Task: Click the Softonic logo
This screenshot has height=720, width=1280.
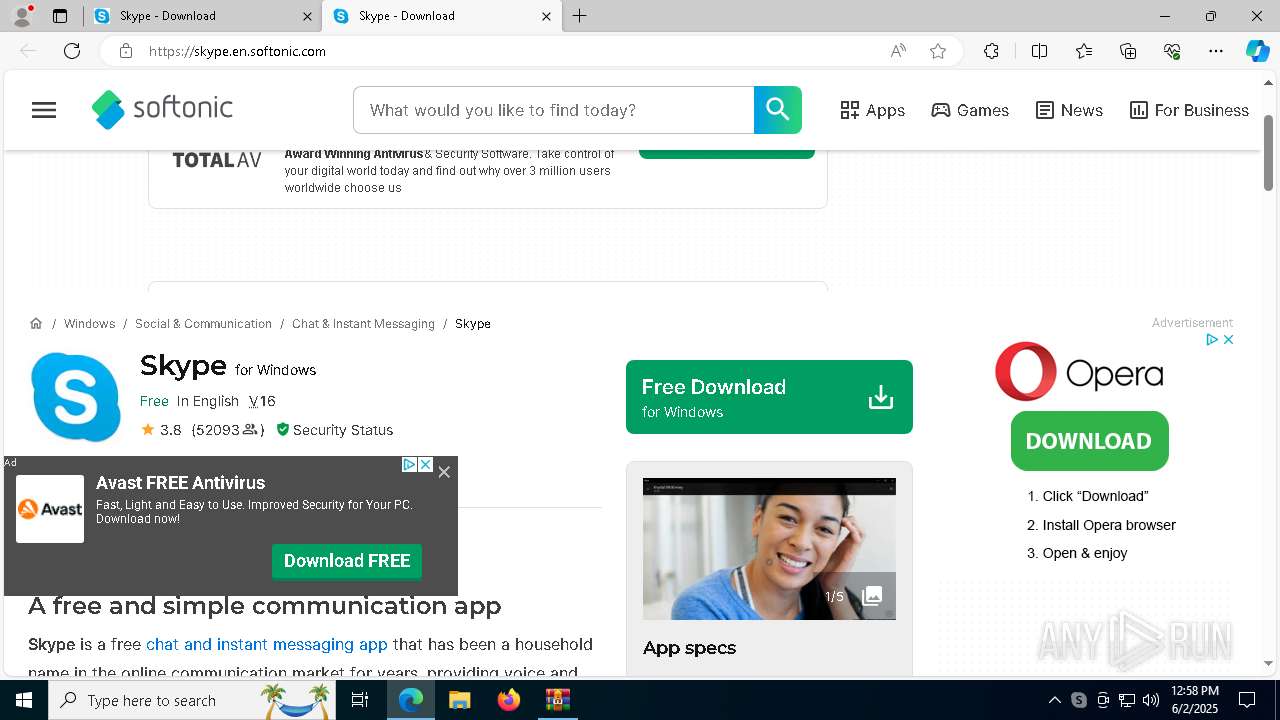Action: 162,110
